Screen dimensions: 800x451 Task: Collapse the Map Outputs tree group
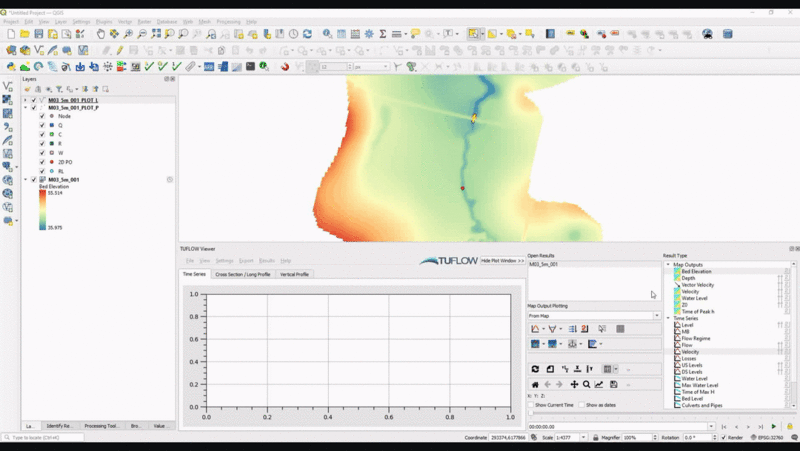click(x=668, y=265)
